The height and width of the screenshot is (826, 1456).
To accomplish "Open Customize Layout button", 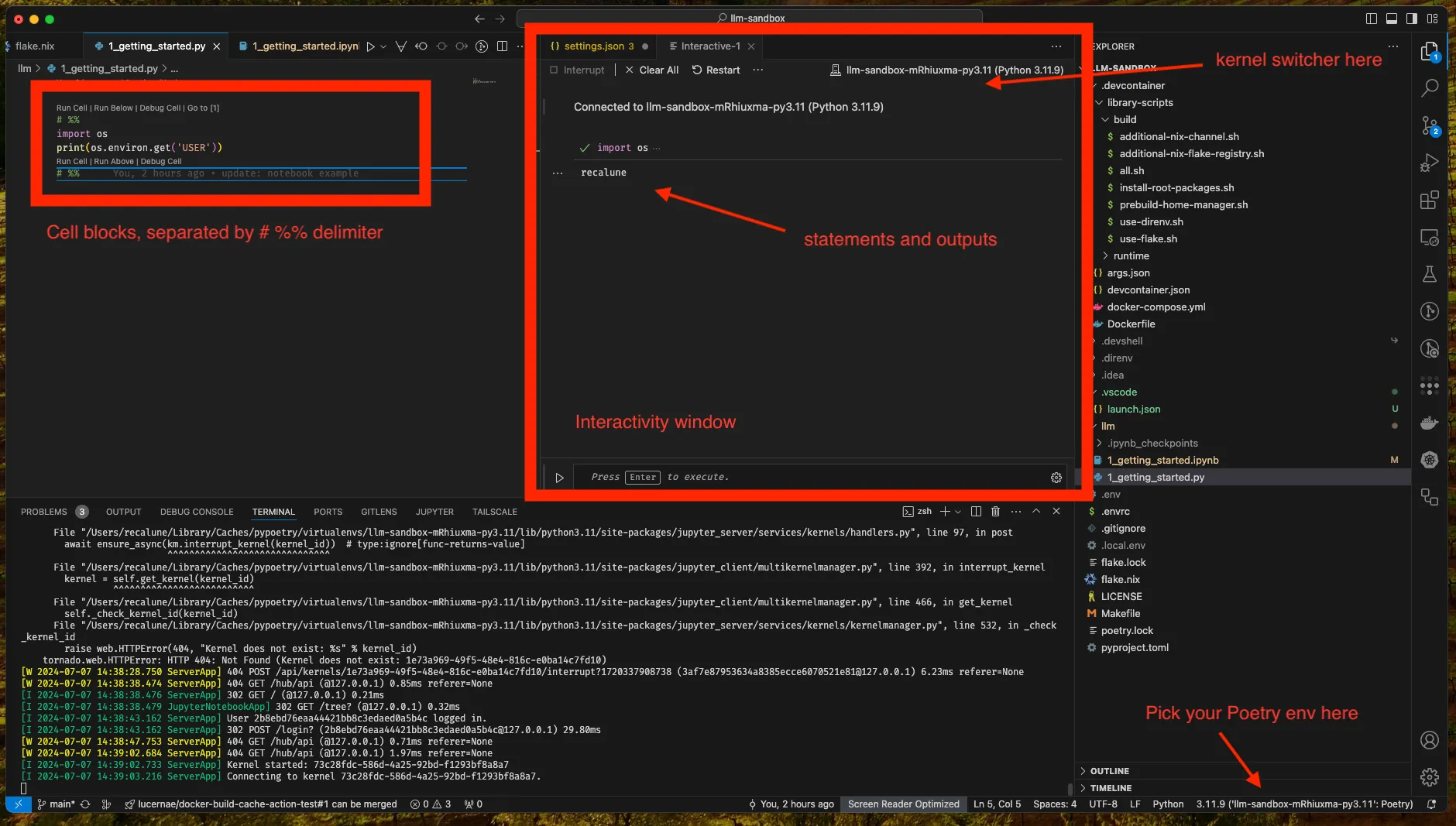I will [1432, 19].
